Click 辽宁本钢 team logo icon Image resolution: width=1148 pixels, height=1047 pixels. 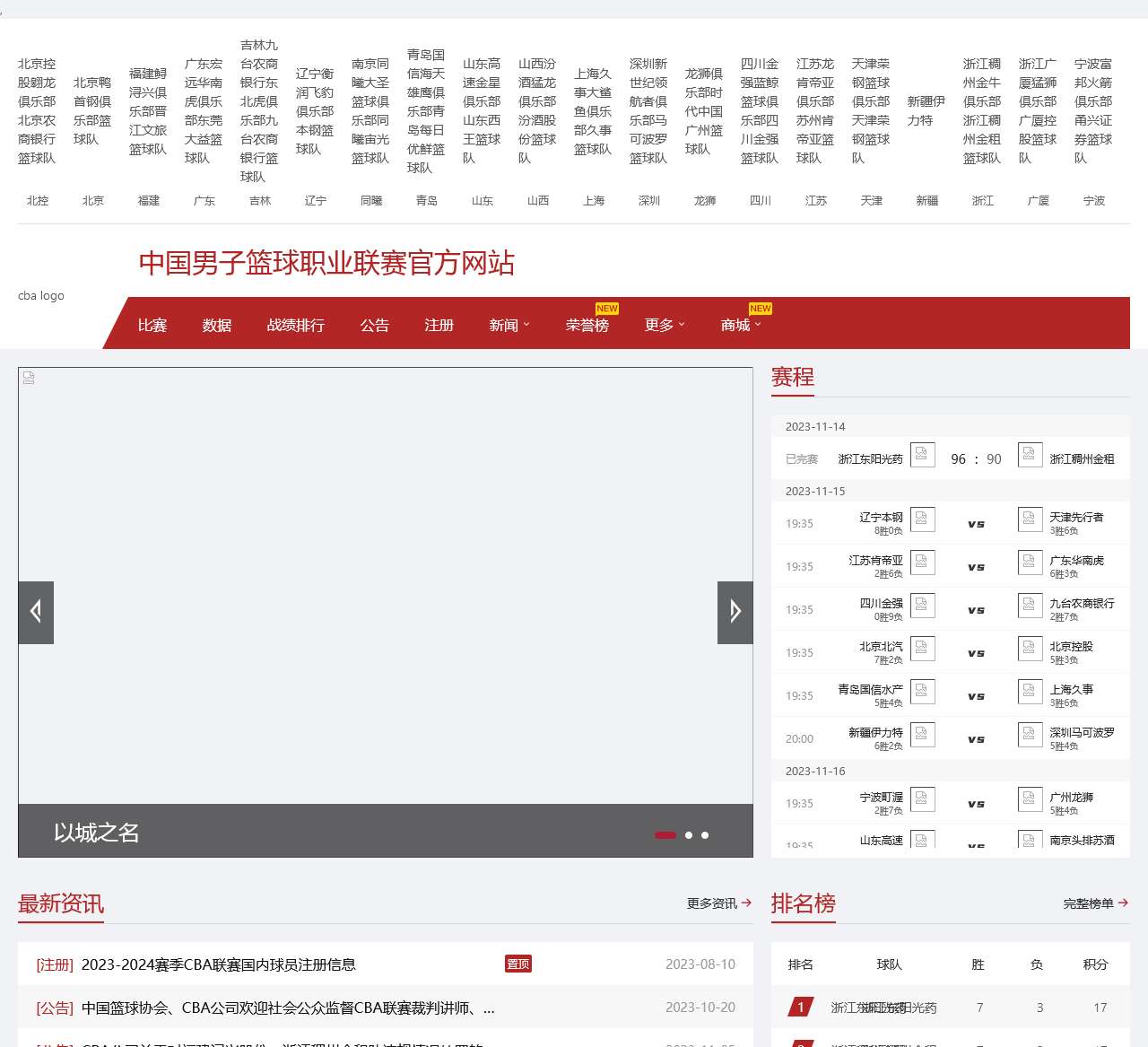(x=922, y=519)
